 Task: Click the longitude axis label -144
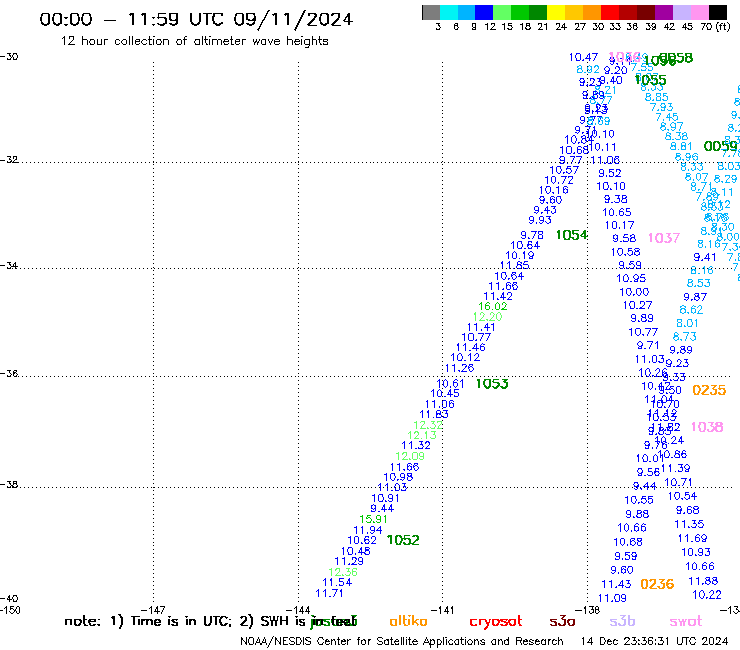click(x=298, y=611)
